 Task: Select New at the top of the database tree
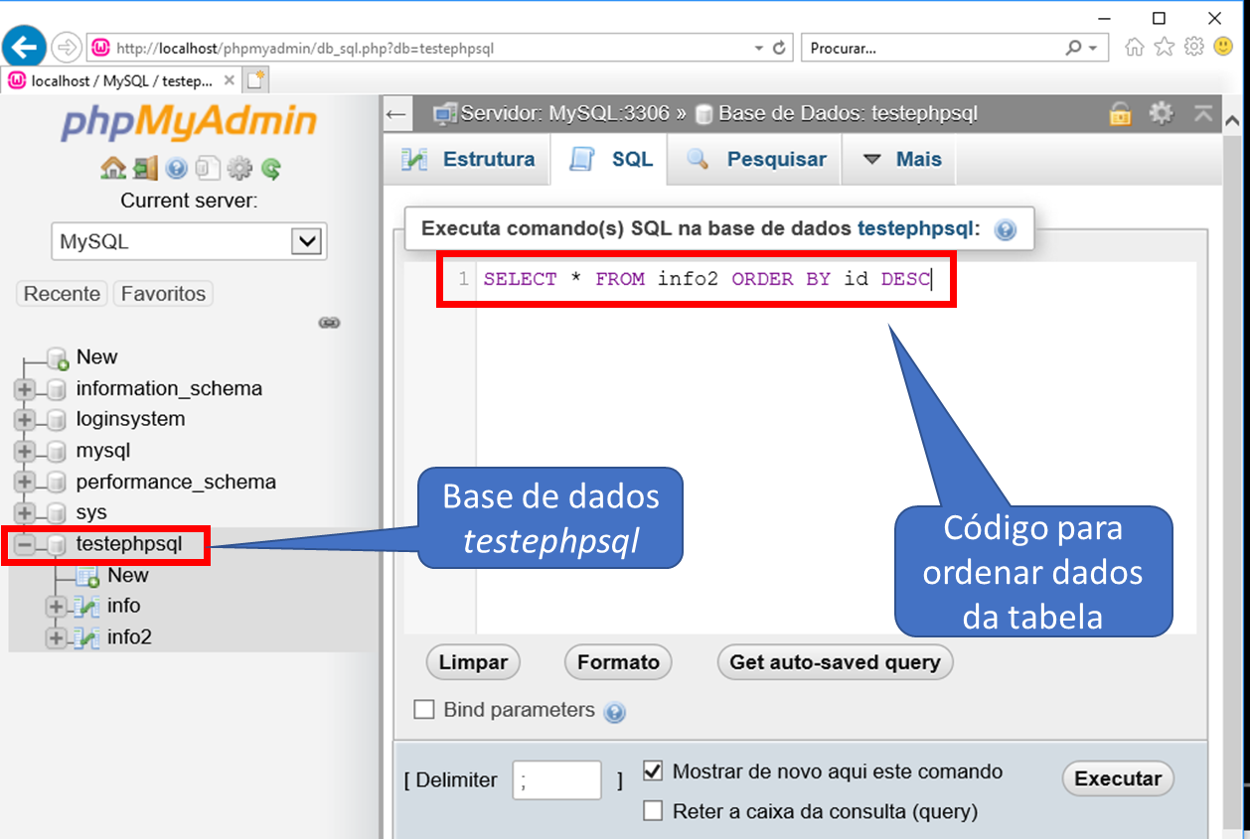(97, 357)
